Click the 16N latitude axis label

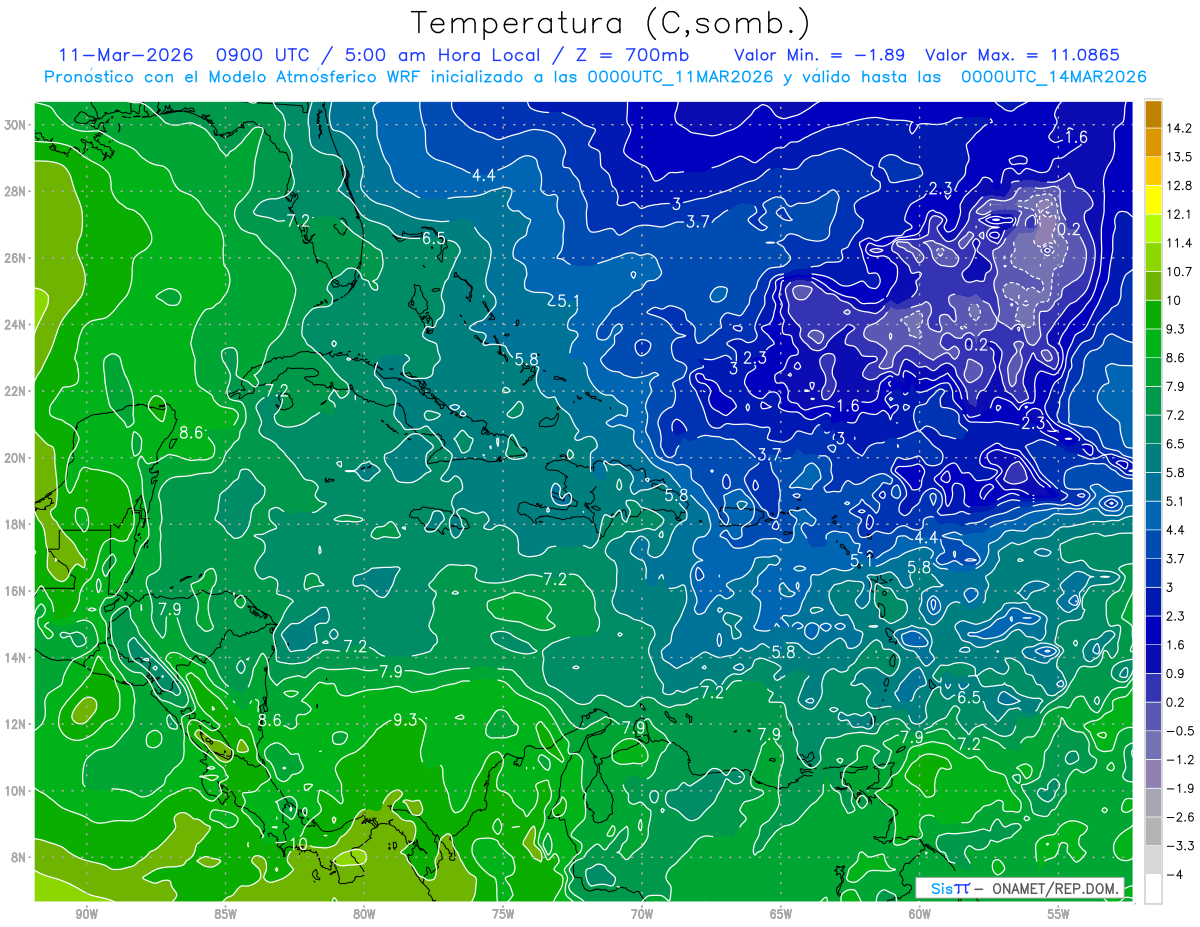tap(17, 591)
